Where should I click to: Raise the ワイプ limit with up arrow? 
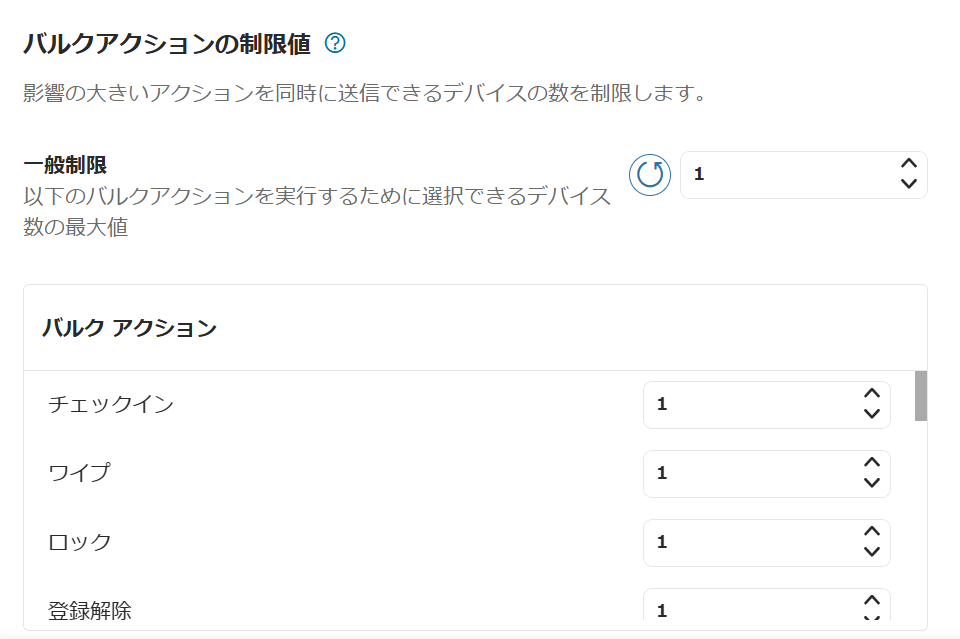tap(872, 463)
